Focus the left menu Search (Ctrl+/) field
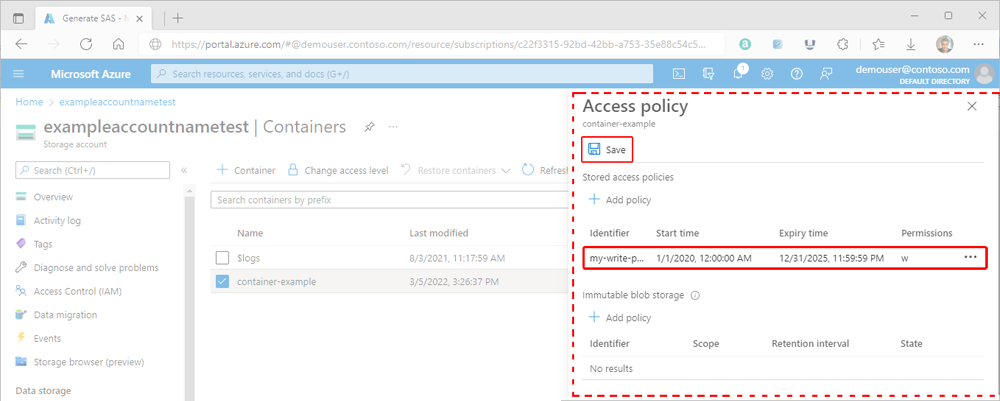 [92, 170]
